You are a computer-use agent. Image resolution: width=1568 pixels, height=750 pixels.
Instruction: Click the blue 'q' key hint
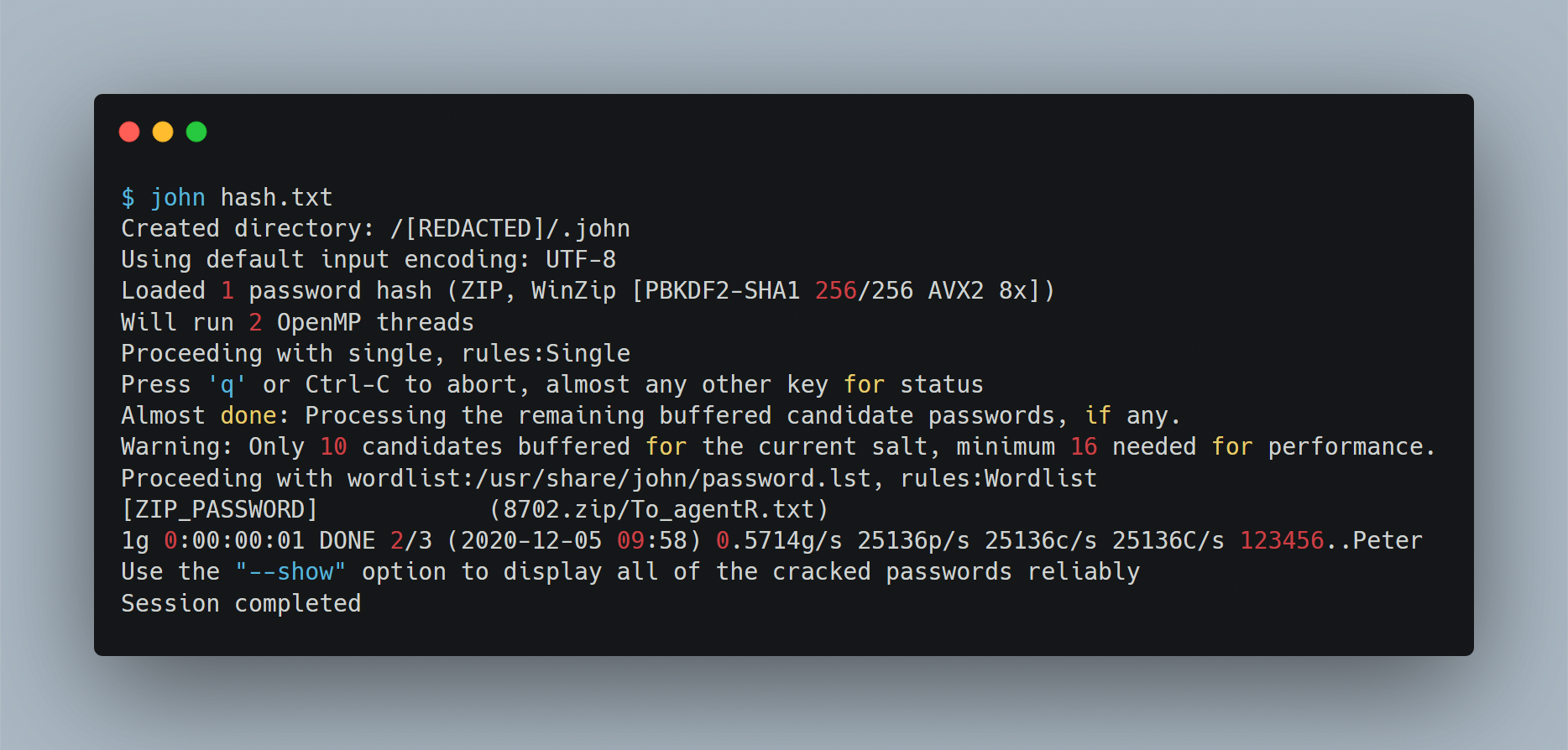pos(227,385)
